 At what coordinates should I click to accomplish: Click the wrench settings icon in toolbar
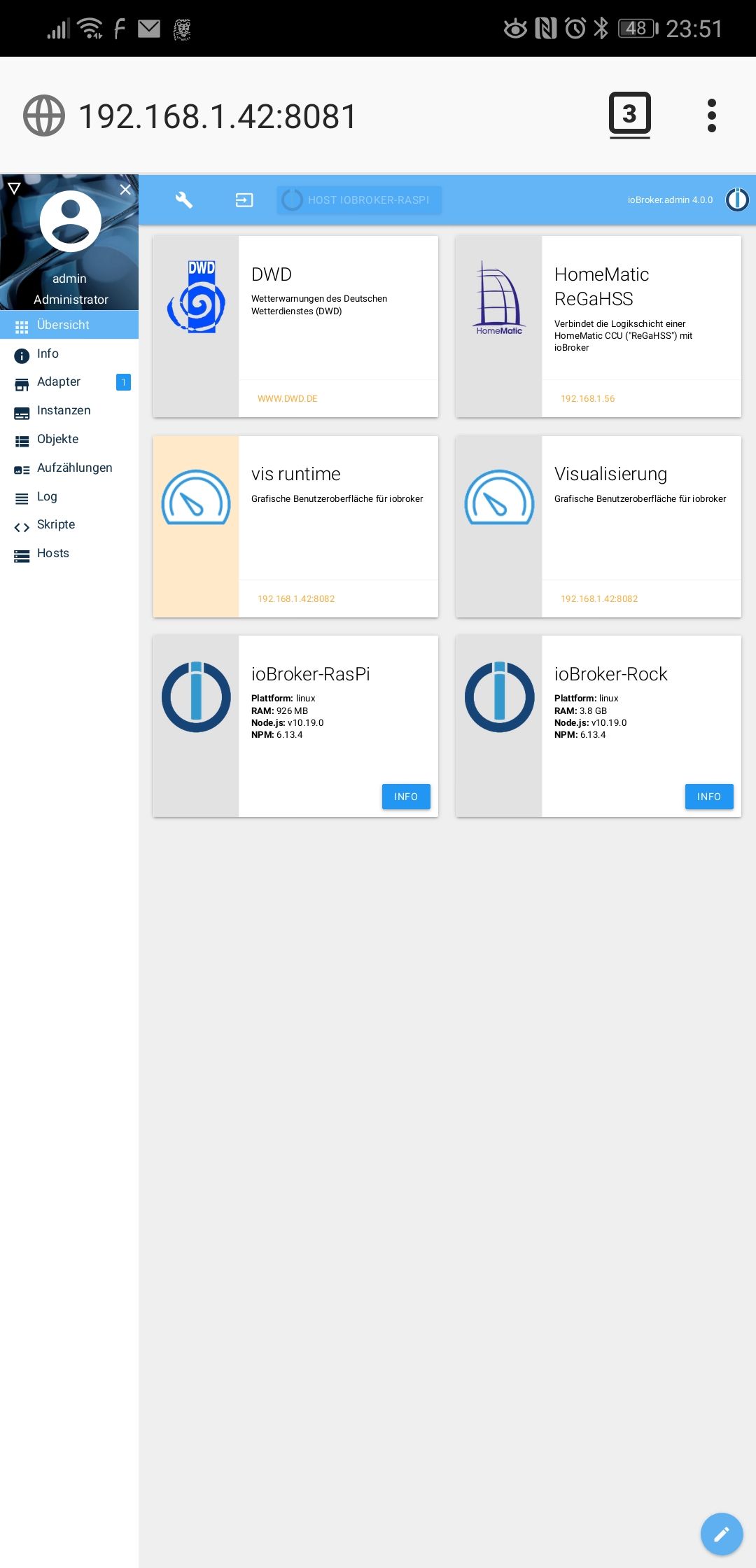184,200
